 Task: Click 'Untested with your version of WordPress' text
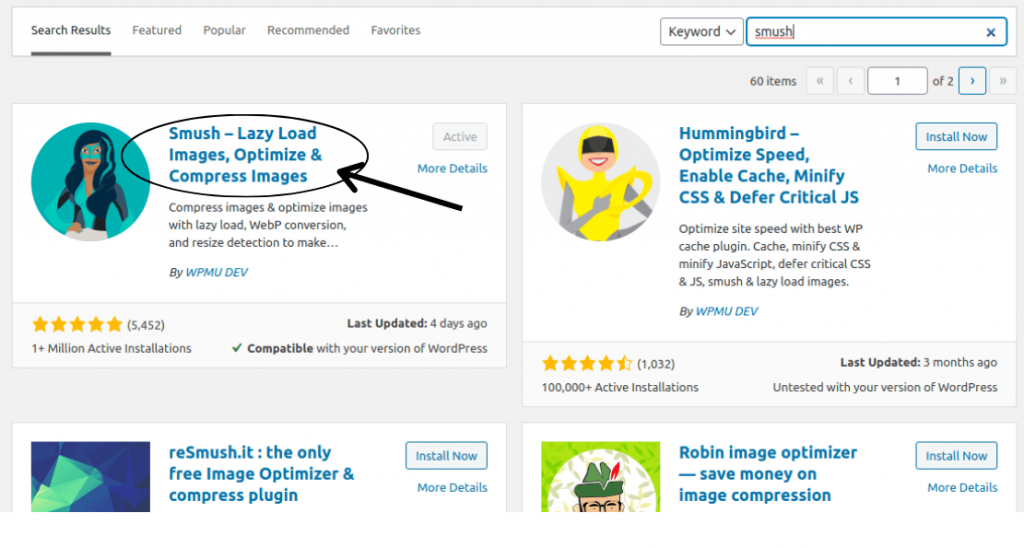pos(885,387)
